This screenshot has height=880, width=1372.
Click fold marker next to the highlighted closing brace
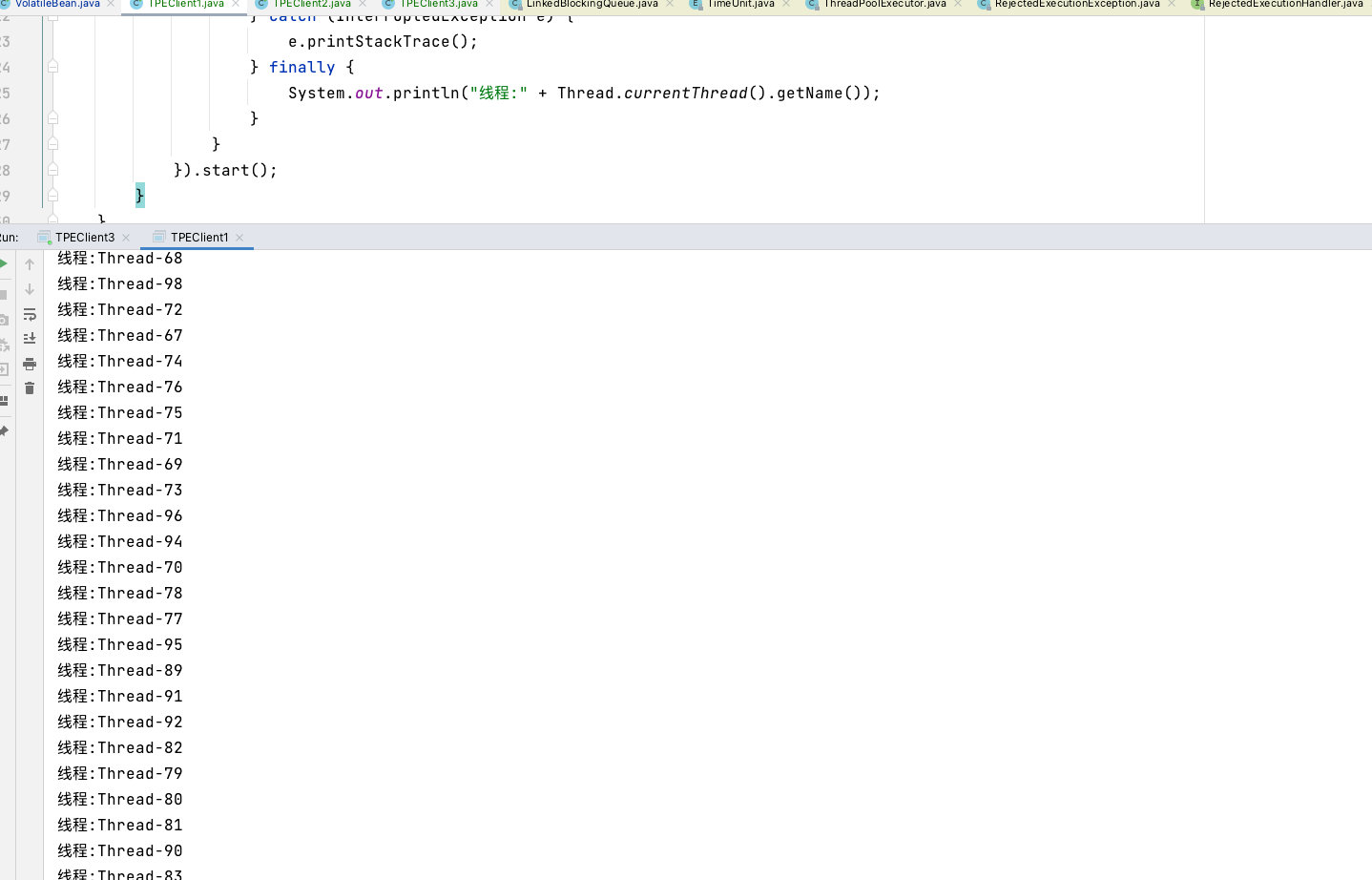click(53, 196)
